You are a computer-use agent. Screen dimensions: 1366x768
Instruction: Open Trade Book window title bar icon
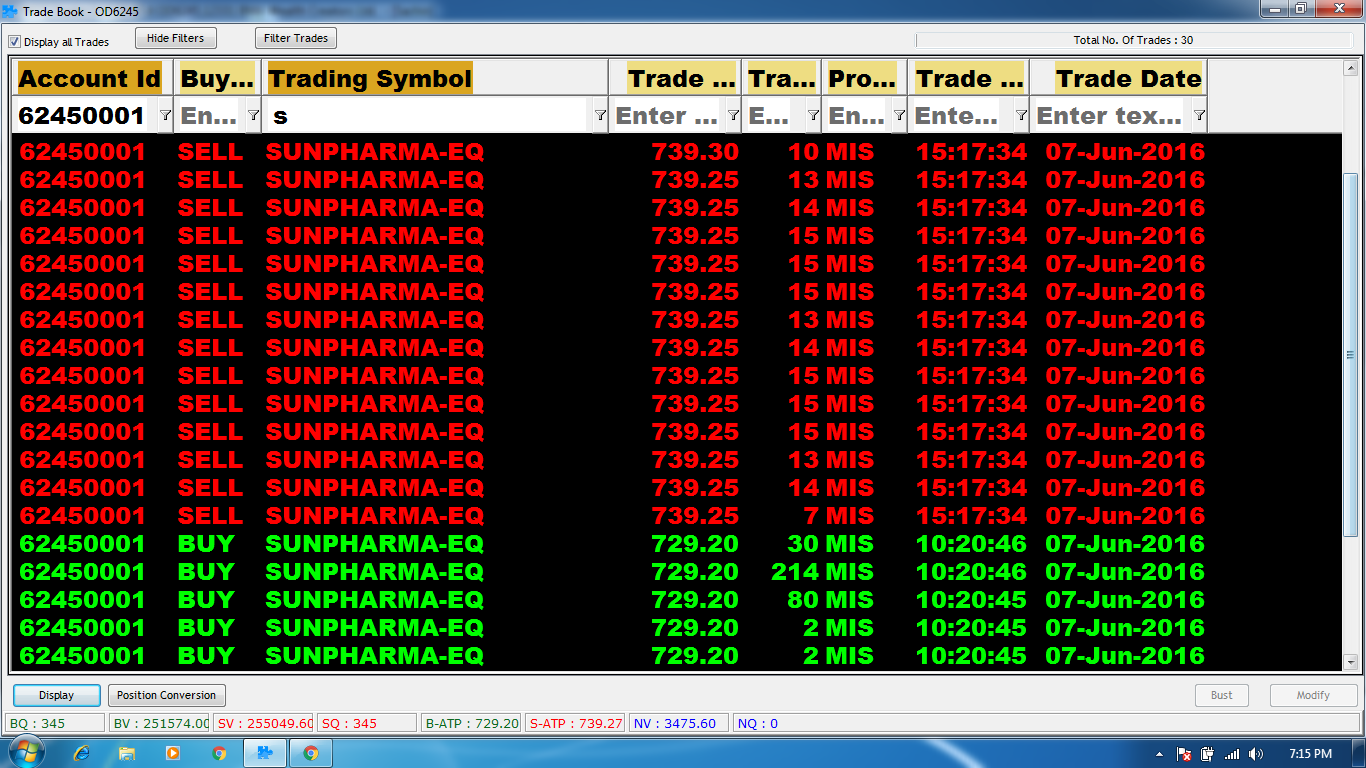(x=11, y=10)
